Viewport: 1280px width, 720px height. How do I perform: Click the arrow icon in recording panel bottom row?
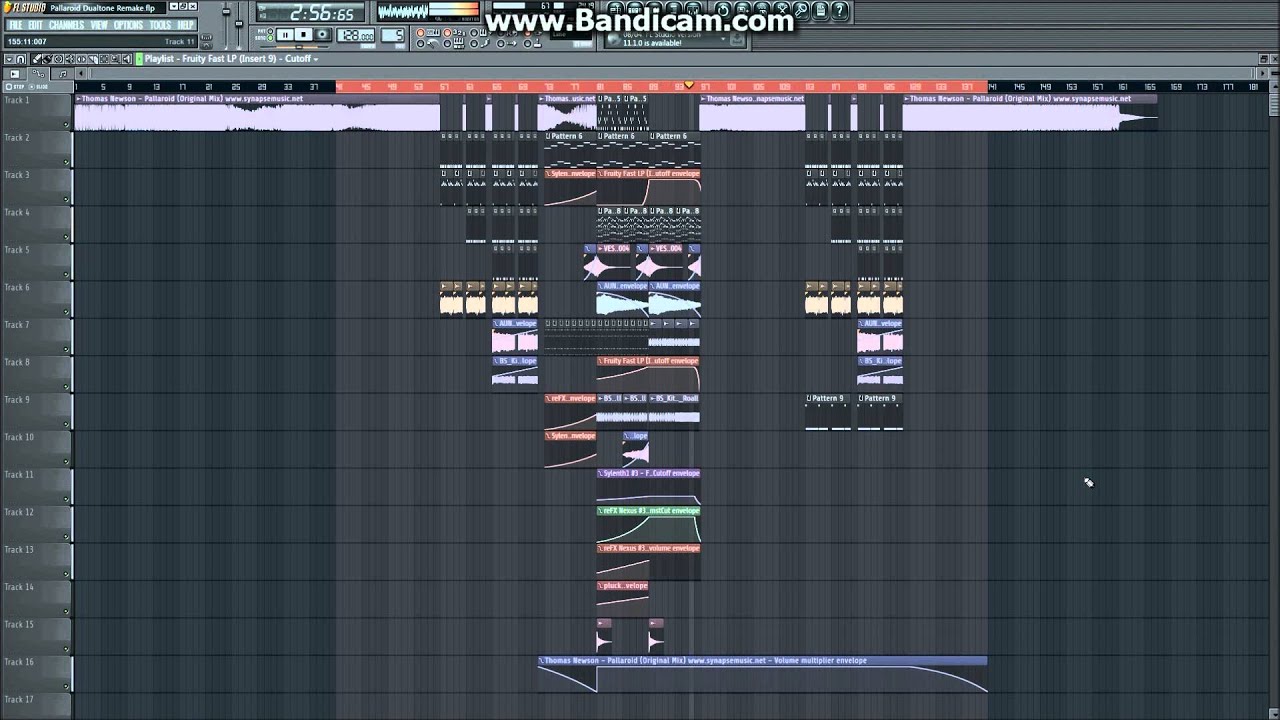click(511, 44)
